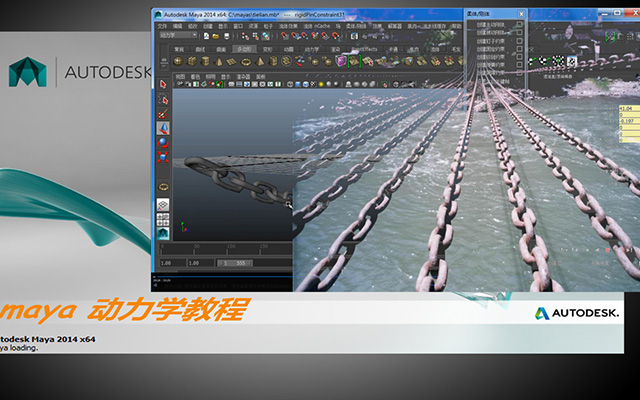Click the New Scene icon
The image size is (640, 400).
tap(207, 36)
